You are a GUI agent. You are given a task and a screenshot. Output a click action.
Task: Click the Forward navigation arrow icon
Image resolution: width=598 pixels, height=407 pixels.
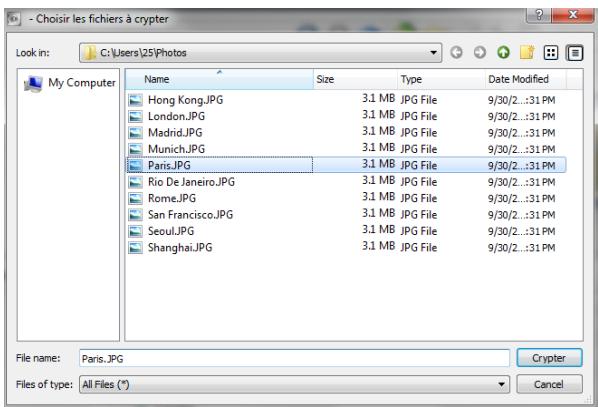(480, 53)
